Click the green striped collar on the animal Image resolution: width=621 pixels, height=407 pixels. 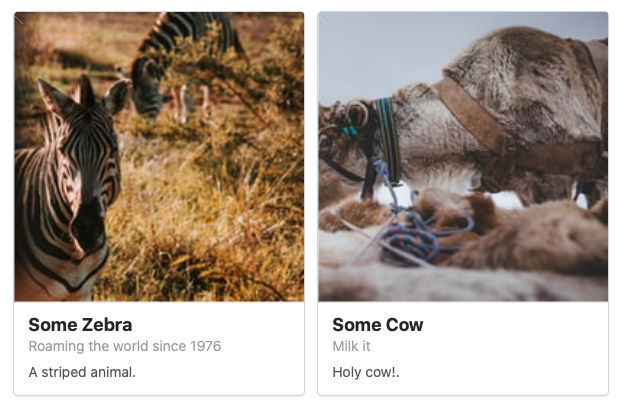[389, 139]
